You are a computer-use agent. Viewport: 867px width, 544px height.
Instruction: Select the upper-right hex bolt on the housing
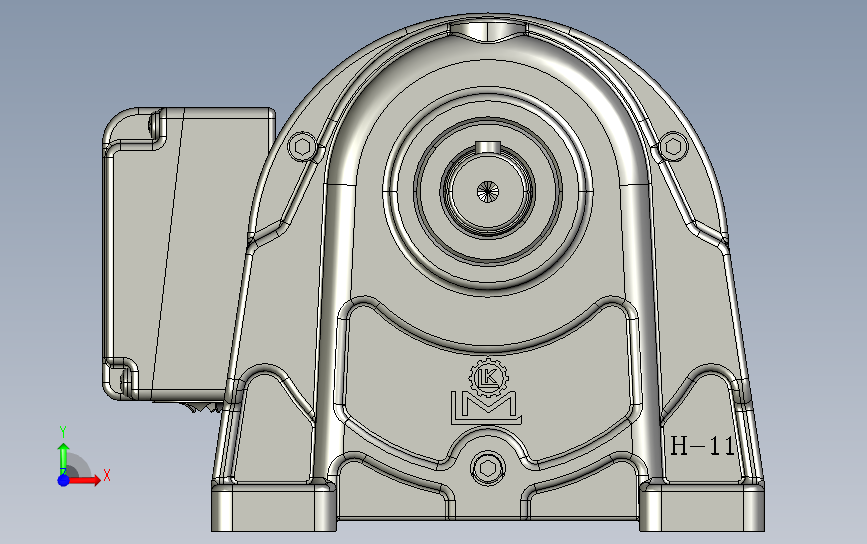tap(673, 146)
